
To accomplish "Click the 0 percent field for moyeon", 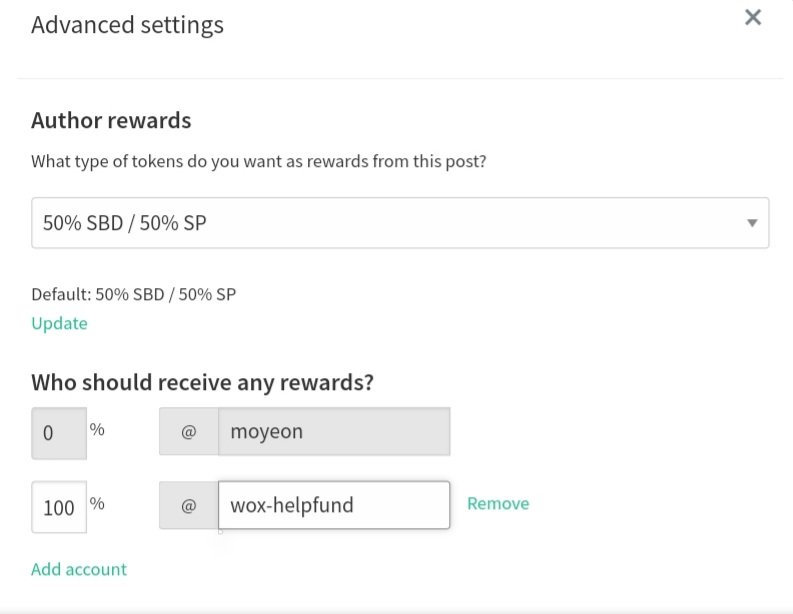I will [58, 433].
